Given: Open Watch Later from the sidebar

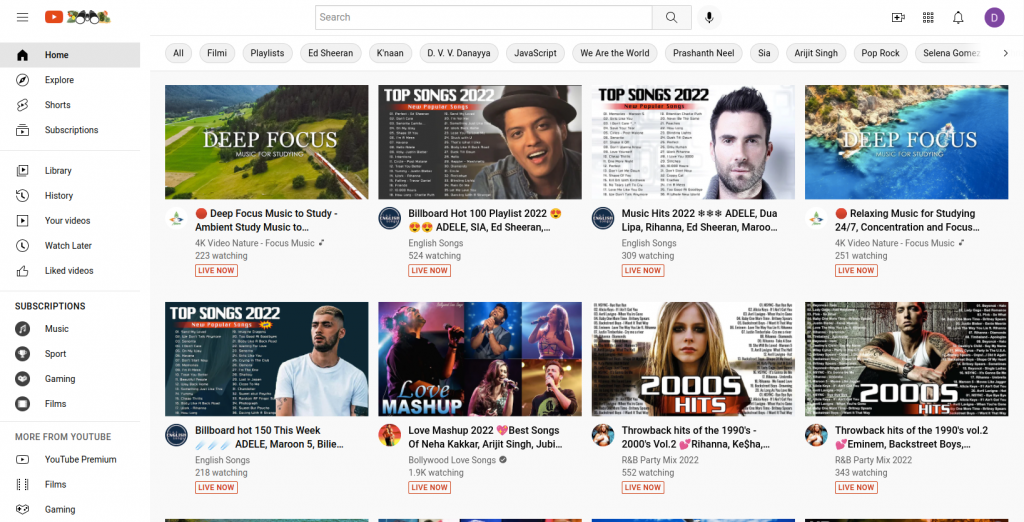Looking at the screenshot, I should [68, 246].
